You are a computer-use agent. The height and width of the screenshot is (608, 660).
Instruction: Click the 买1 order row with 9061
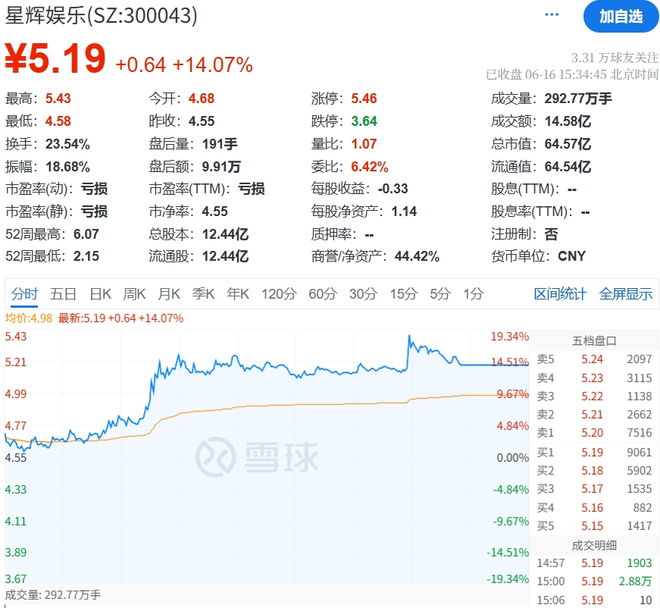point(594,451)
